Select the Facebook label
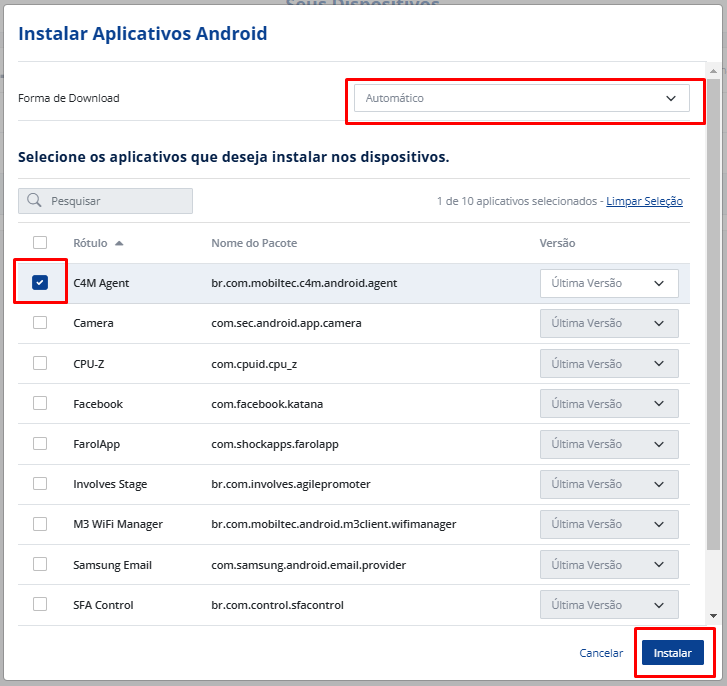Viewport: 727px width, 686px height. click(x=98, y=404)
